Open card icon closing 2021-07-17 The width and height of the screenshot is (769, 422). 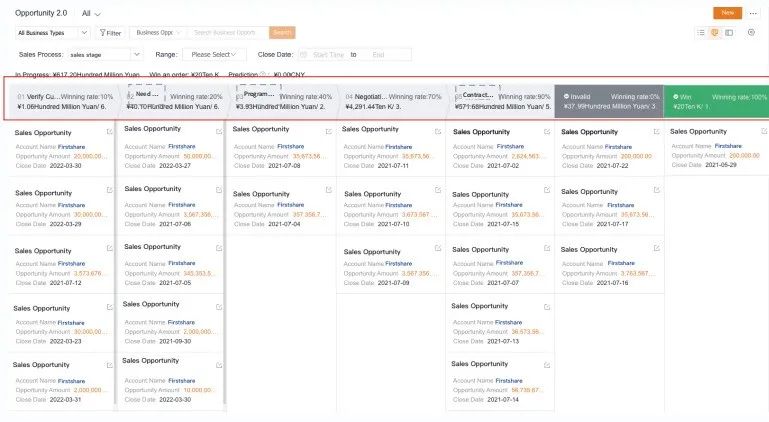[x=656, y=190]
